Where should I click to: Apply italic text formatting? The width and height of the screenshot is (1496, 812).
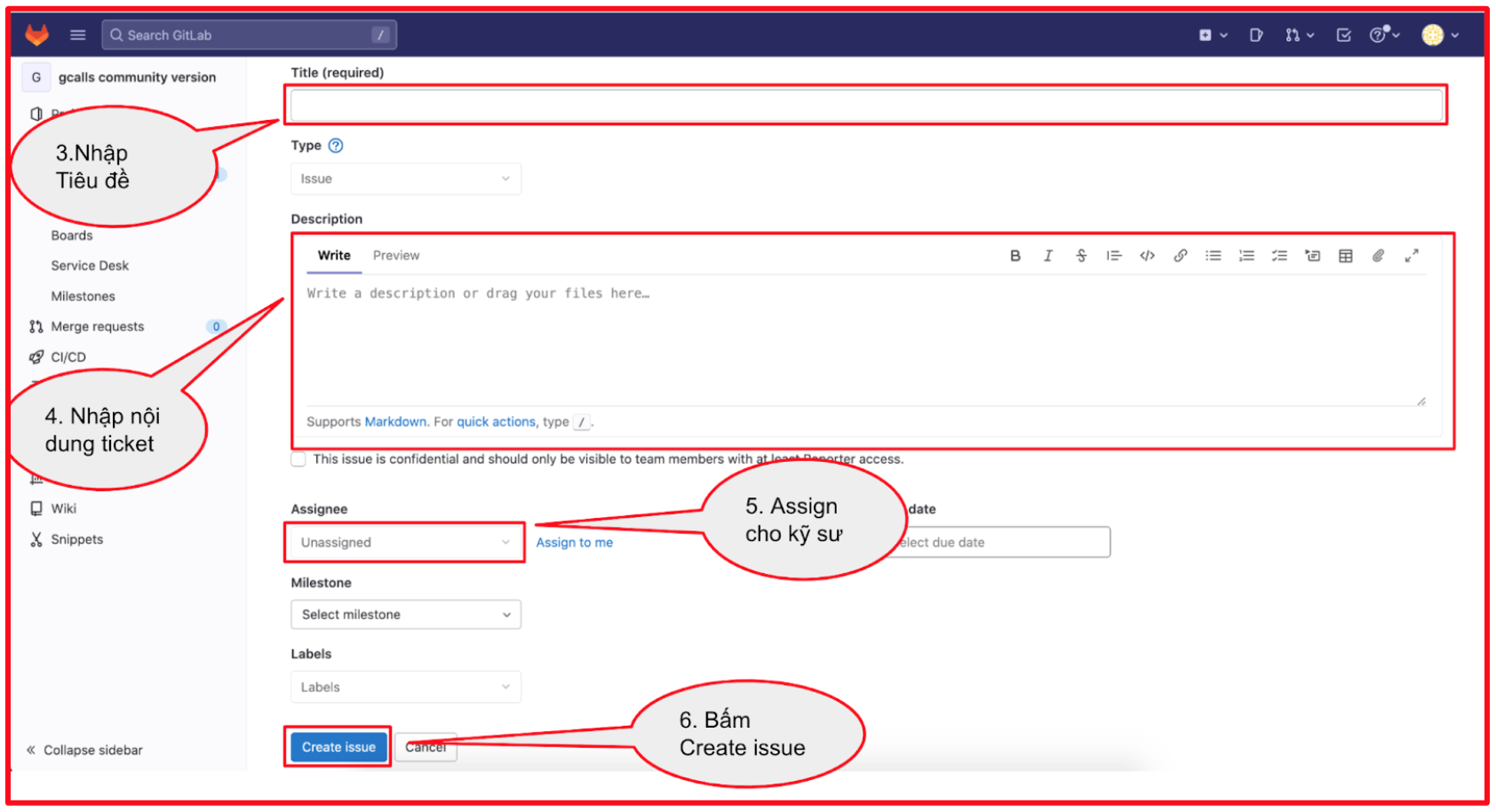pos(1047,256)
